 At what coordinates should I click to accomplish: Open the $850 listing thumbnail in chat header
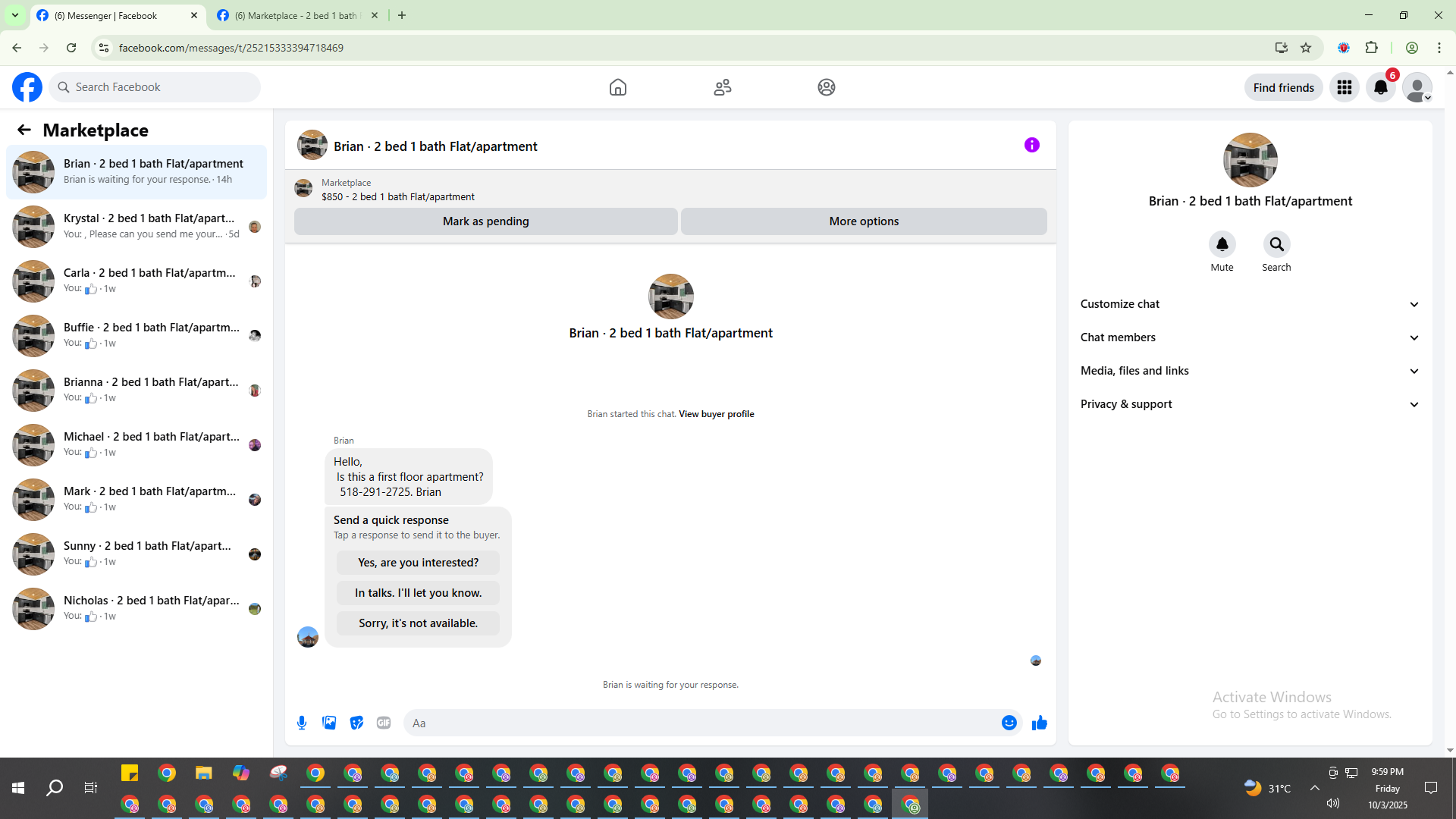pos(303,189)
